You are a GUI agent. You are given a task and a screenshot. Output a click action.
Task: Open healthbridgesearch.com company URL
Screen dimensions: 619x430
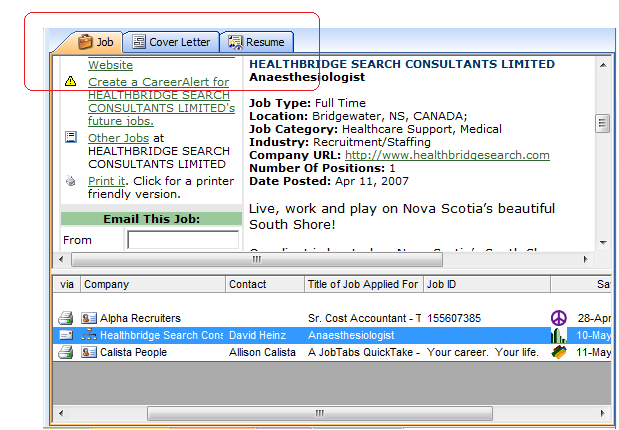pos(447,155)
